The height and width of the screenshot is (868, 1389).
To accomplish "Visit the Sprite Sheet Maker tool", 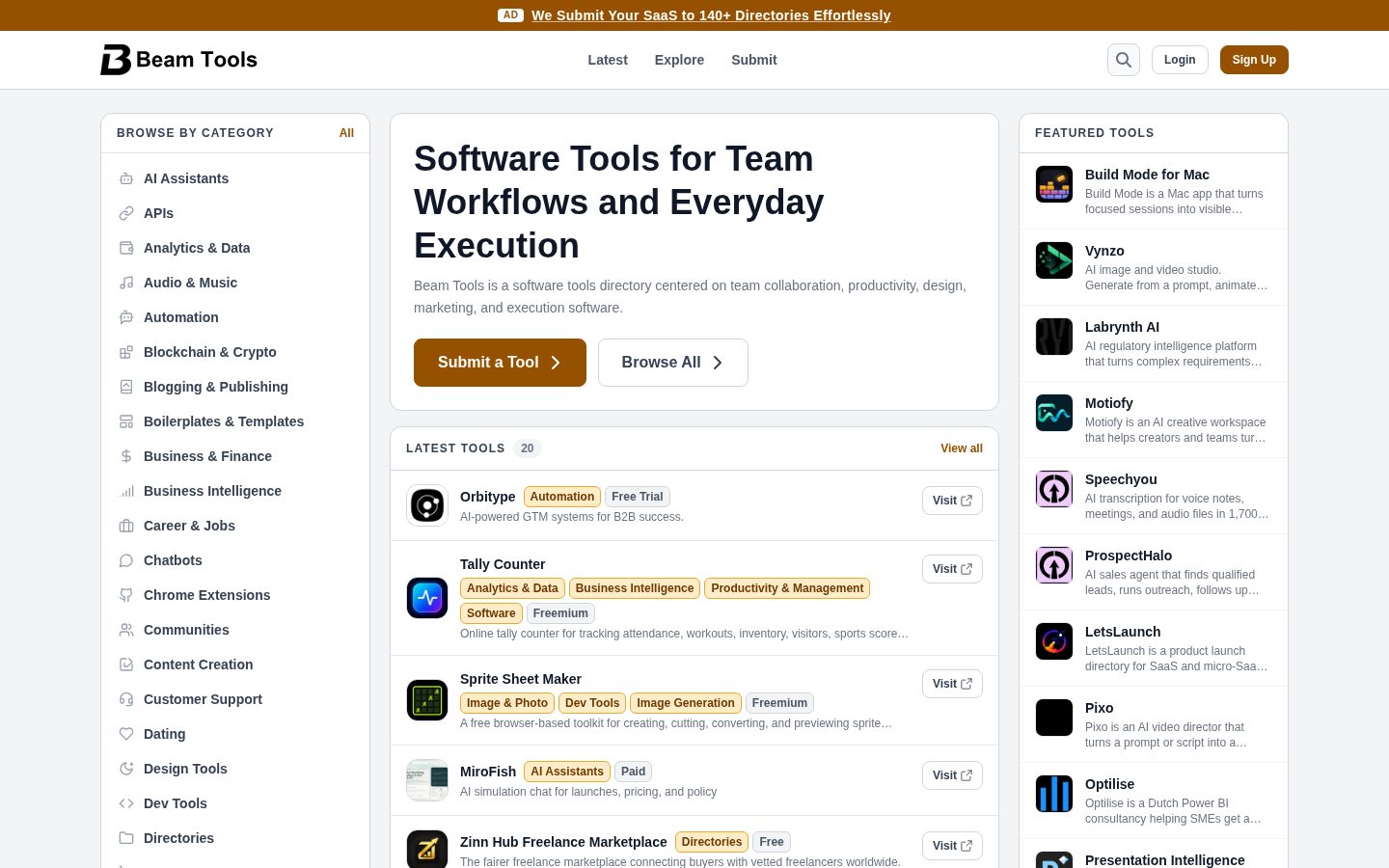I will [952, 684].
